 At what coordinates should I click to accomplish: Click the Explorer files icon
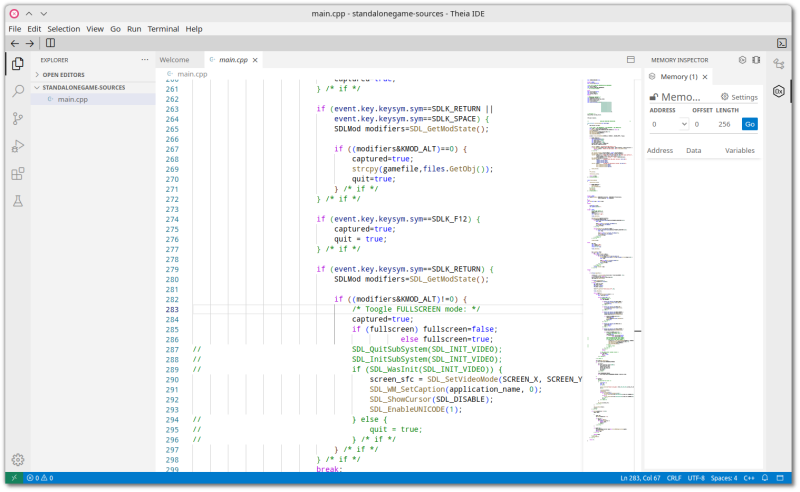point(18,63)
